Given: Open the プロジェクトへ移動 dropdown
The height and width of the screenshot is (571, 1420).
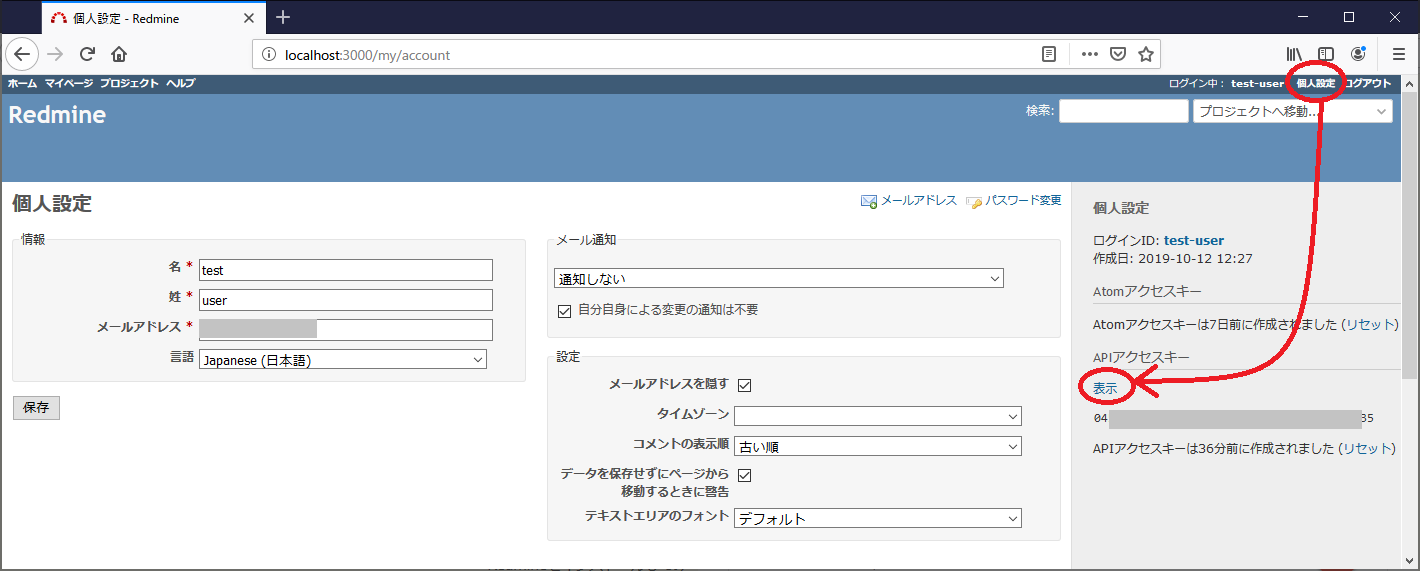Looking at the screenshot, I should pyautogui.click(x=1293, y=111).
